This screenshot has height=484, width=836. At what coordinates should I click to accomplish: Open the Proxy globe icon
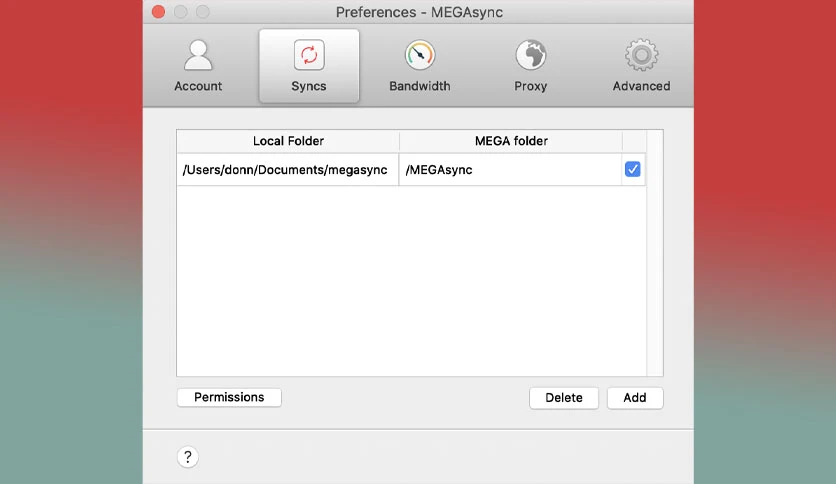click(530, 55)
